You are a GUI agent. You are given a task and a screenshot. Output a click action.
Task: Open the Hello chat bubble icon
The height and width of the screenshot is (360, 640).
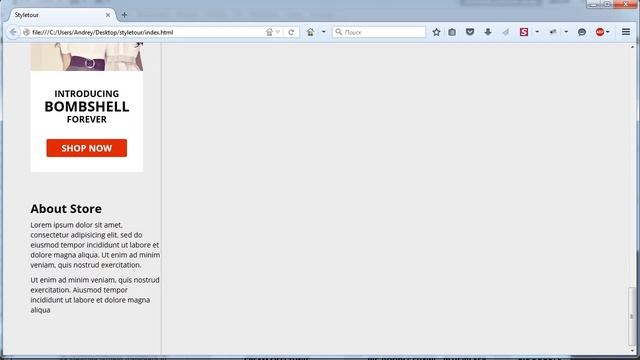tap(582, 32)
